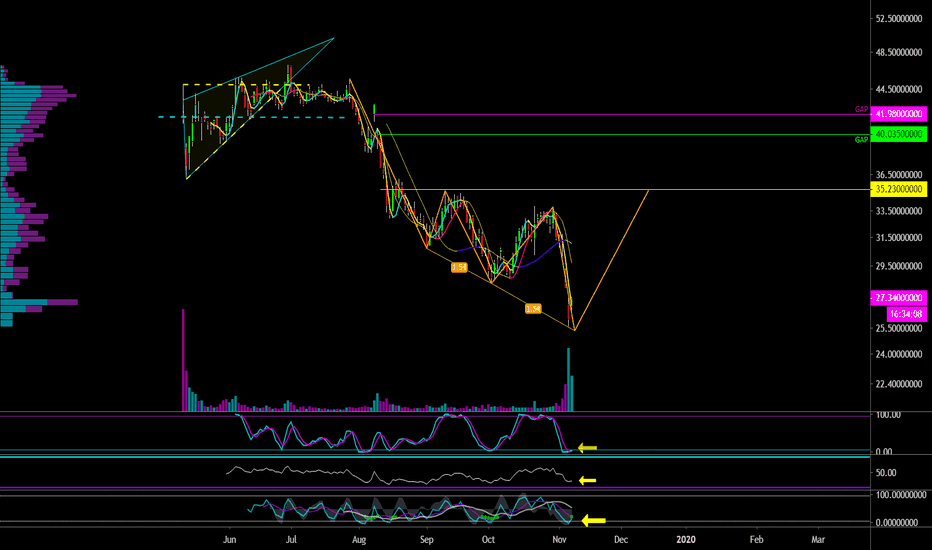Click the 52.50000000 price scale label
The width and height of the screenshot is (932, 550).
(899, 18)
